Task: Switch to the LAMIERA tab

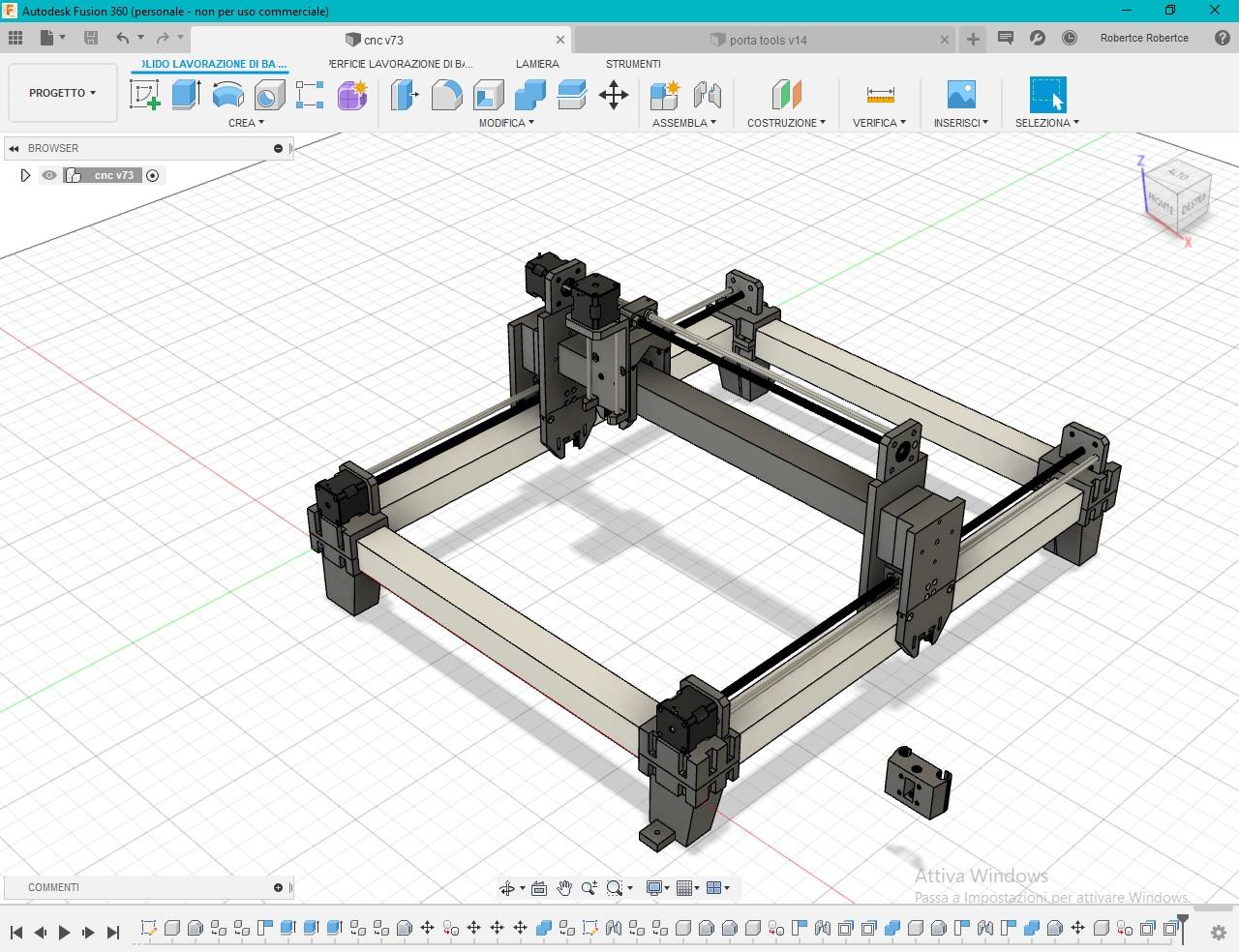Action: tap(537, 64)
